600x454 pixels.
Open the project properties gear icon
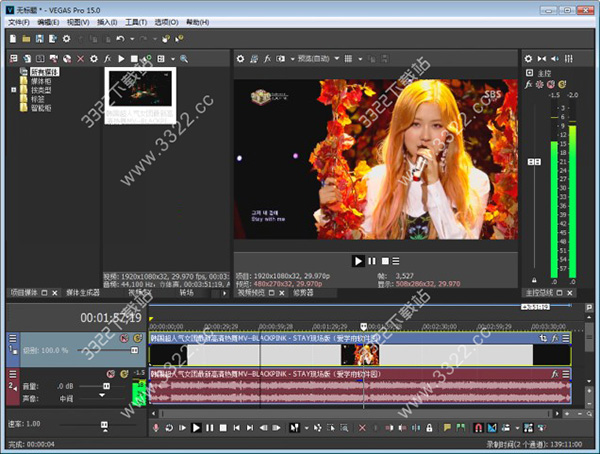tap(67, 39)
